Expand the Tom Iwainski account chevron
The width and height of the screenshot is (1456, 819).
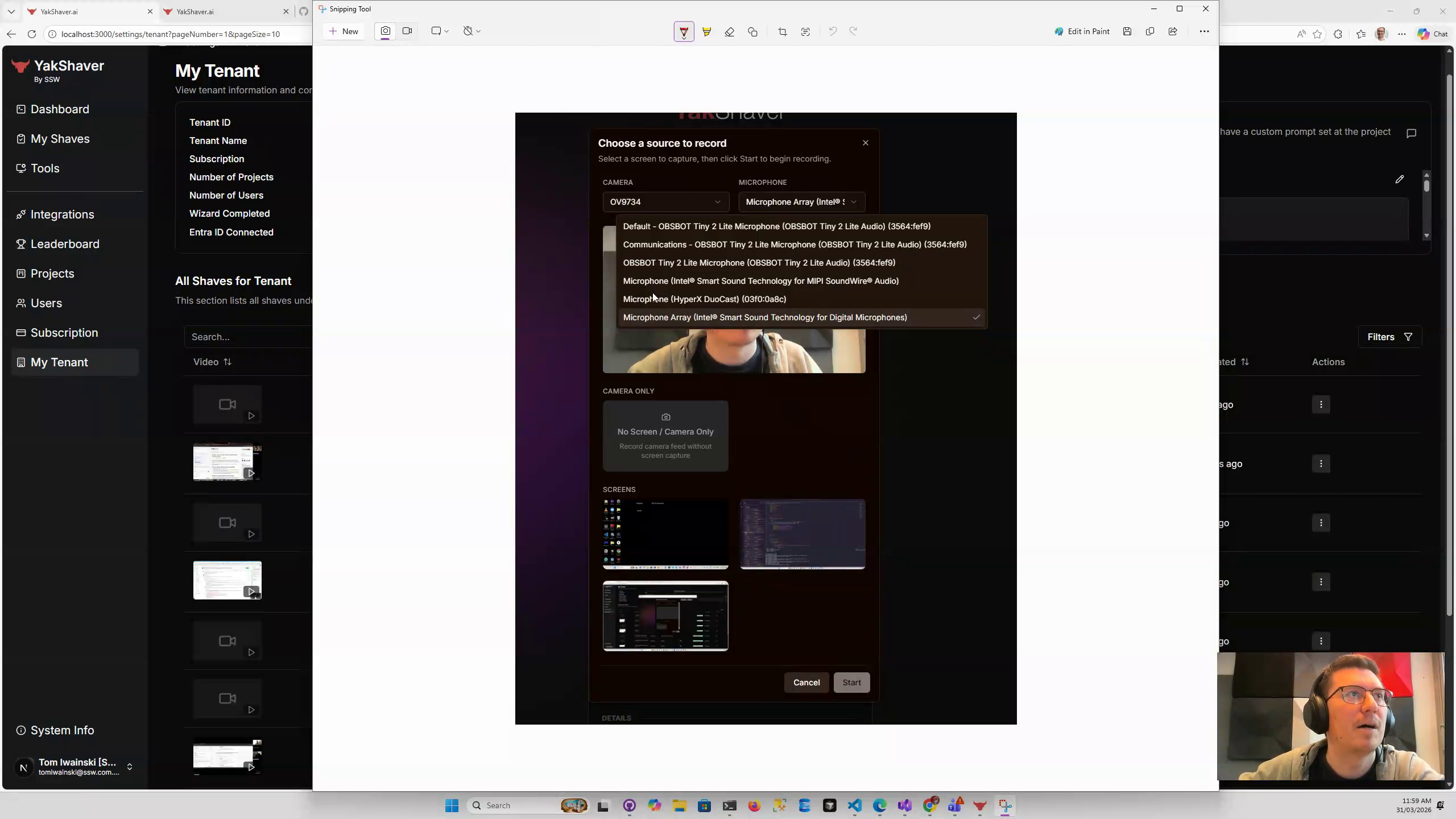(x=130, y=767)
